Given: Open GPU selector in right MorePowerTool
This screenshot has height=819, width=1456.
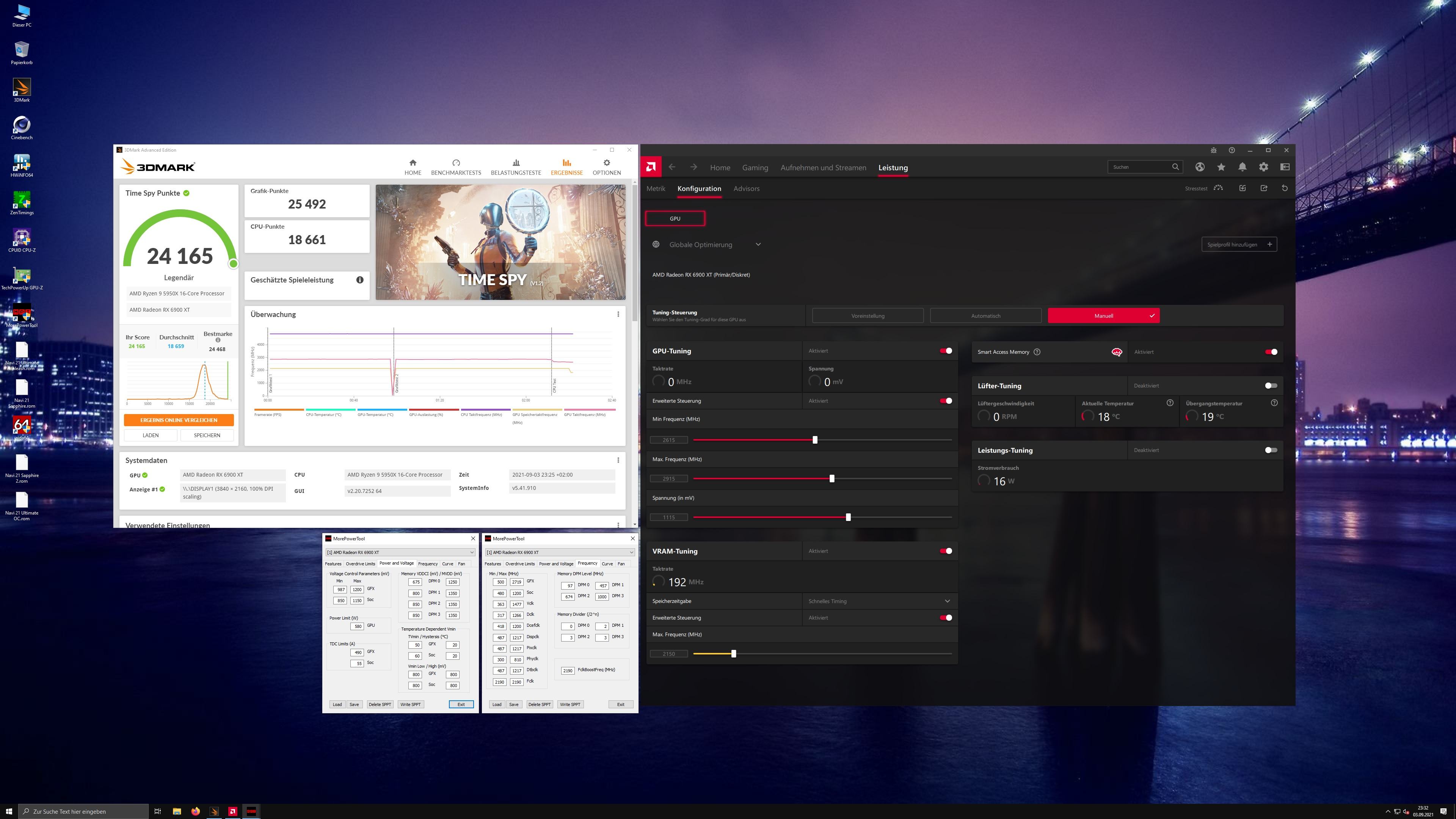Looking at the screenshot, I should 560,552.
